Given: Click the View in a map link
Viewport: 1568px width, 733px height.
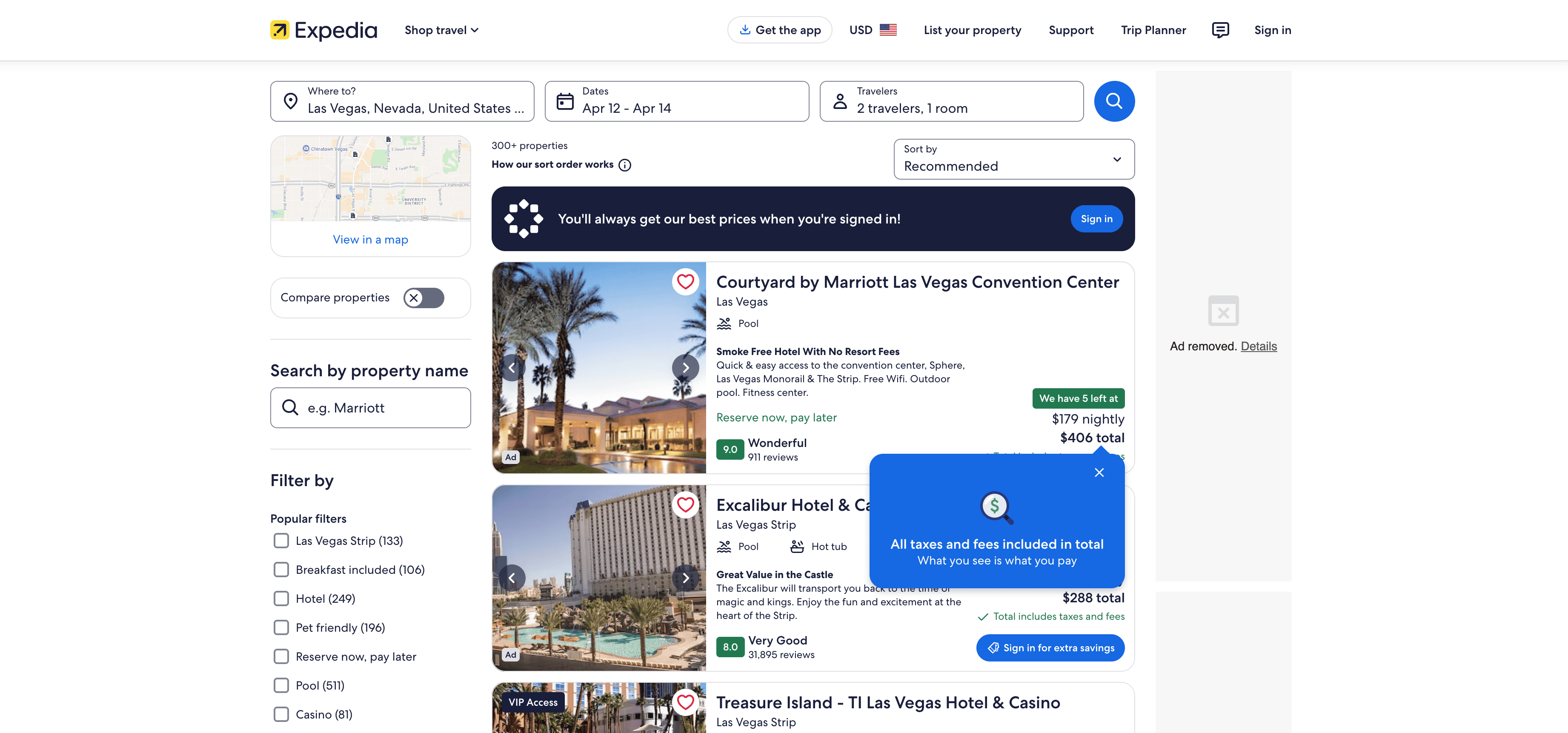Looking at the screenshot, I should [x=370, y=239].
